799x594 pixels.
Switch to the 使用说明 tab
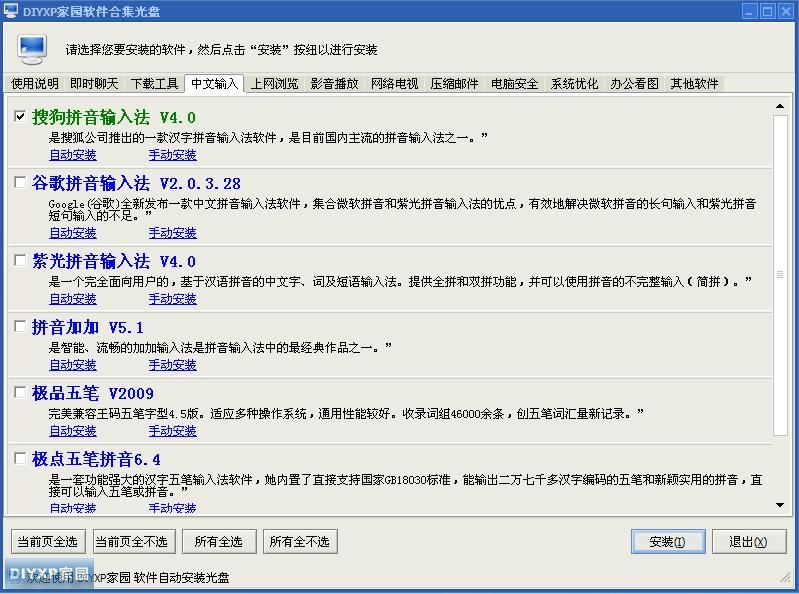pyautogui.click(x=35, y=84)
